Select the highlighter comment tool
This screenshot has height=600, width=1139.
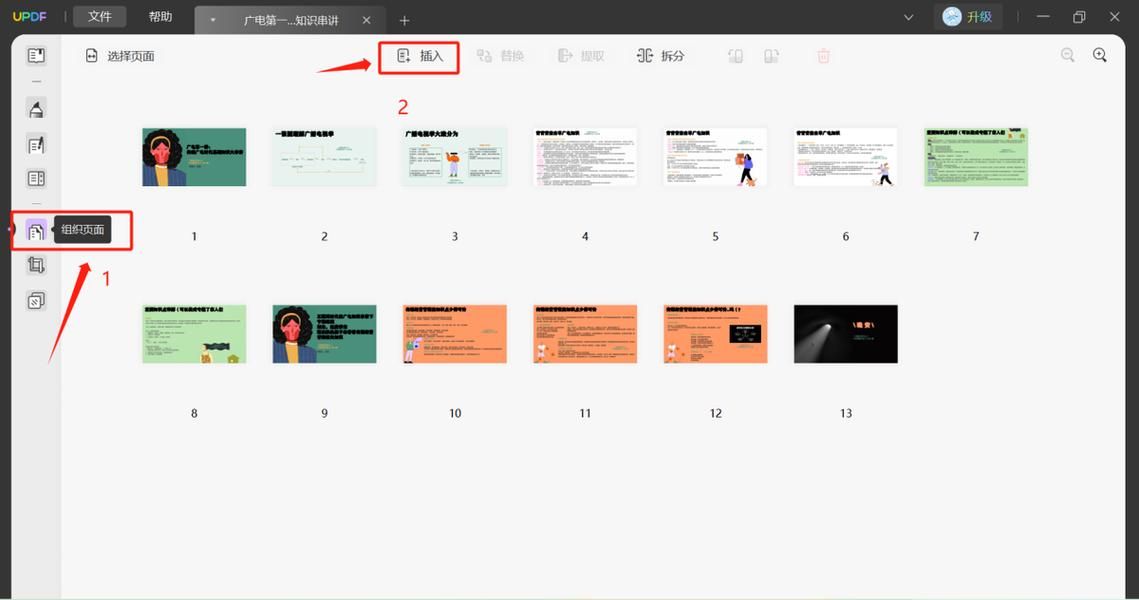[x=36, y=109]
